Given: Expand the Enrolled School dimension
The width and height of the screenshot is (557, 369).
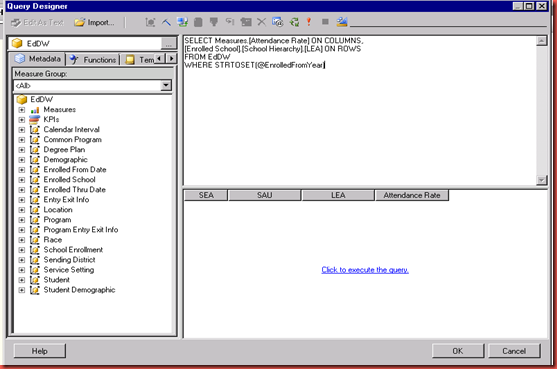Looking at the screenshot, I should pos(22,180).
